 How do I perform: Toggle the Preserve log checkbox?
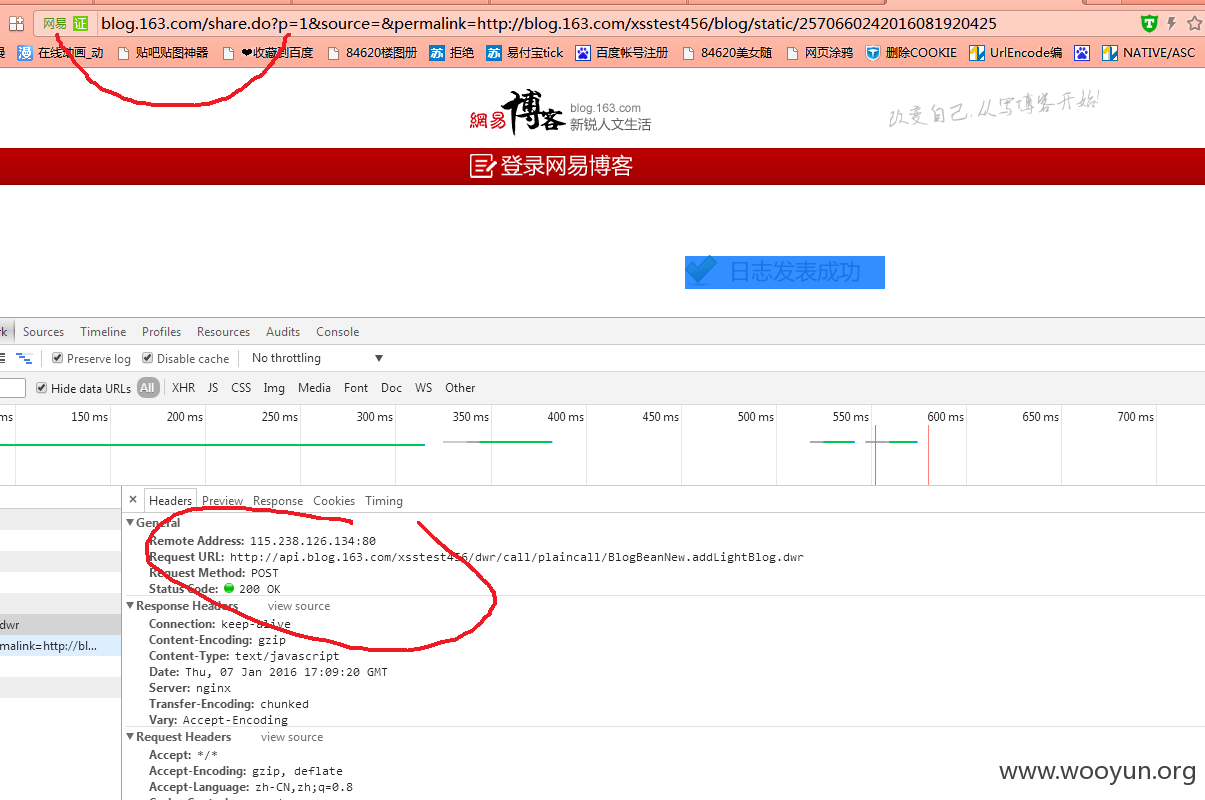pyautogui.click(x=58, y=358)
